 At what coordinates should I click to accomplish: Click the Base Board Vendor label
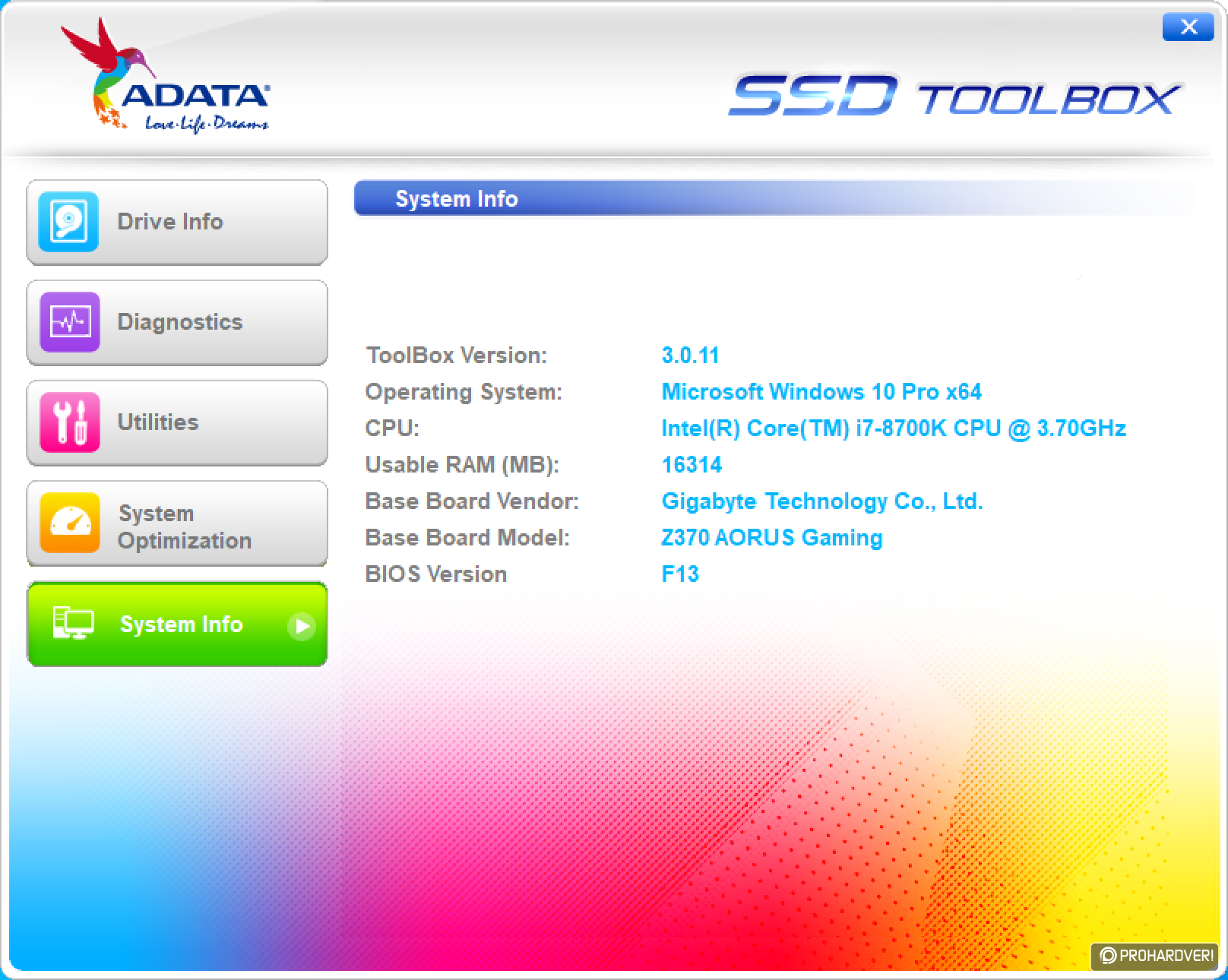tap(472, 501)
